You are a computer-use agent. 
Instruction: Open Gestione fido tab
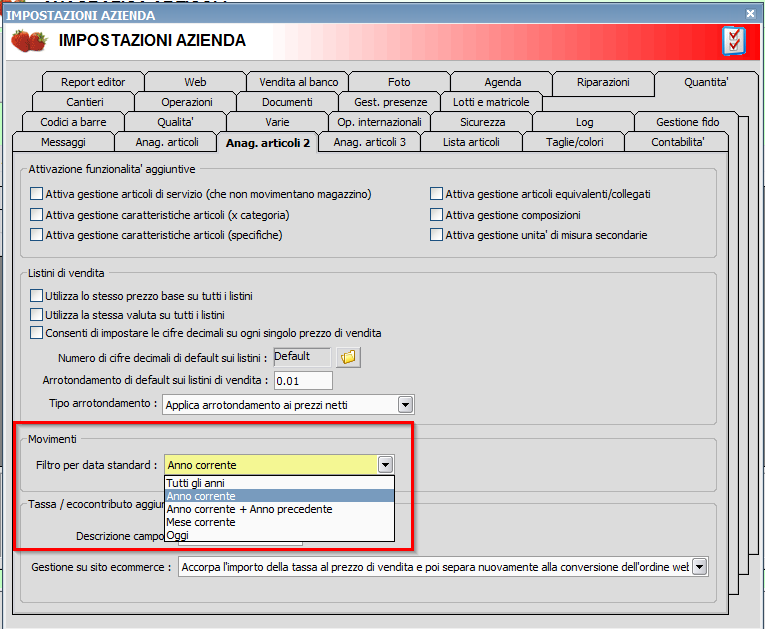point(687,122)
